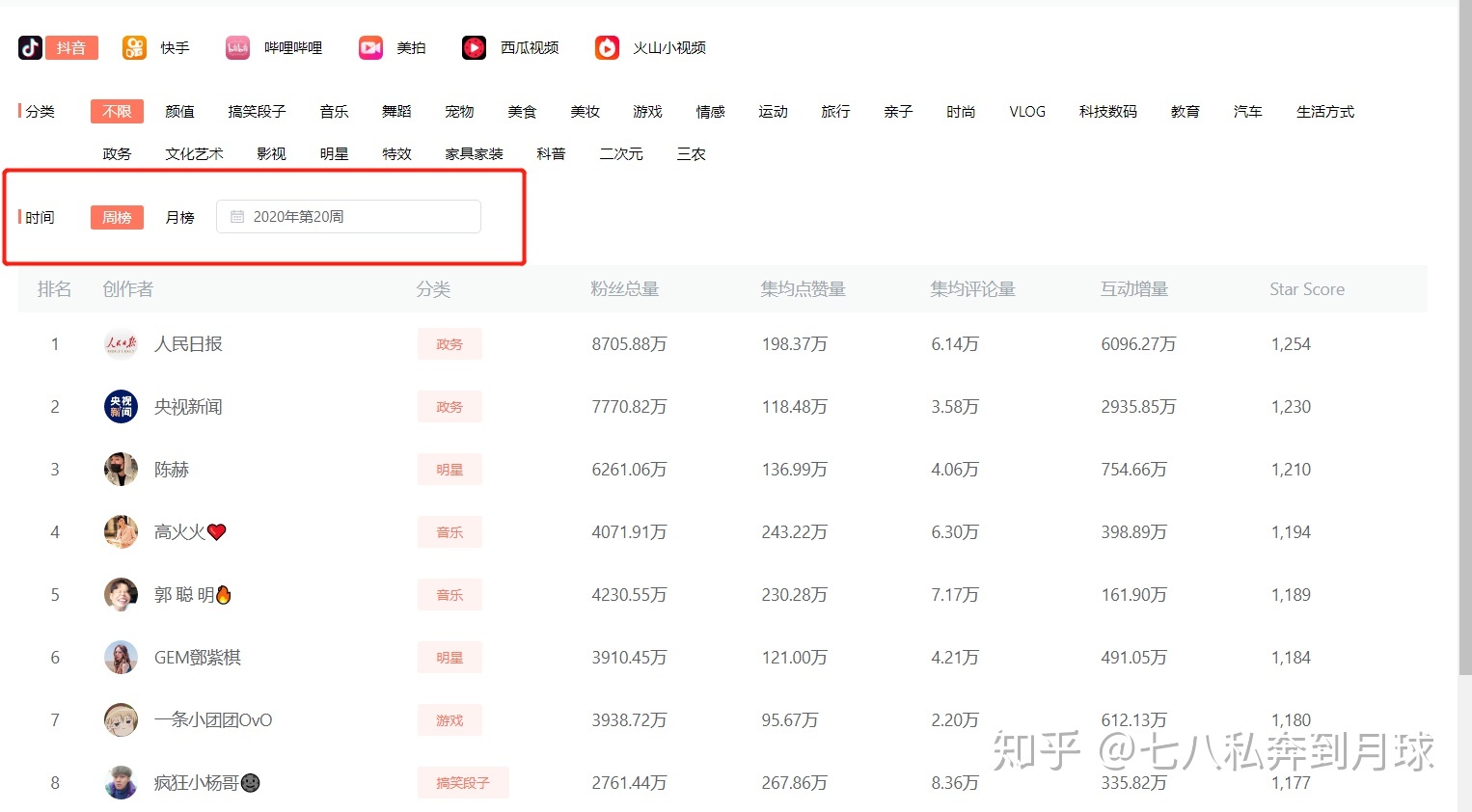Image resolution: width=1472 pixels, height=812 pixels.
Task: Switch to the monthly ranking 月榜
Action: pos(180,217)
